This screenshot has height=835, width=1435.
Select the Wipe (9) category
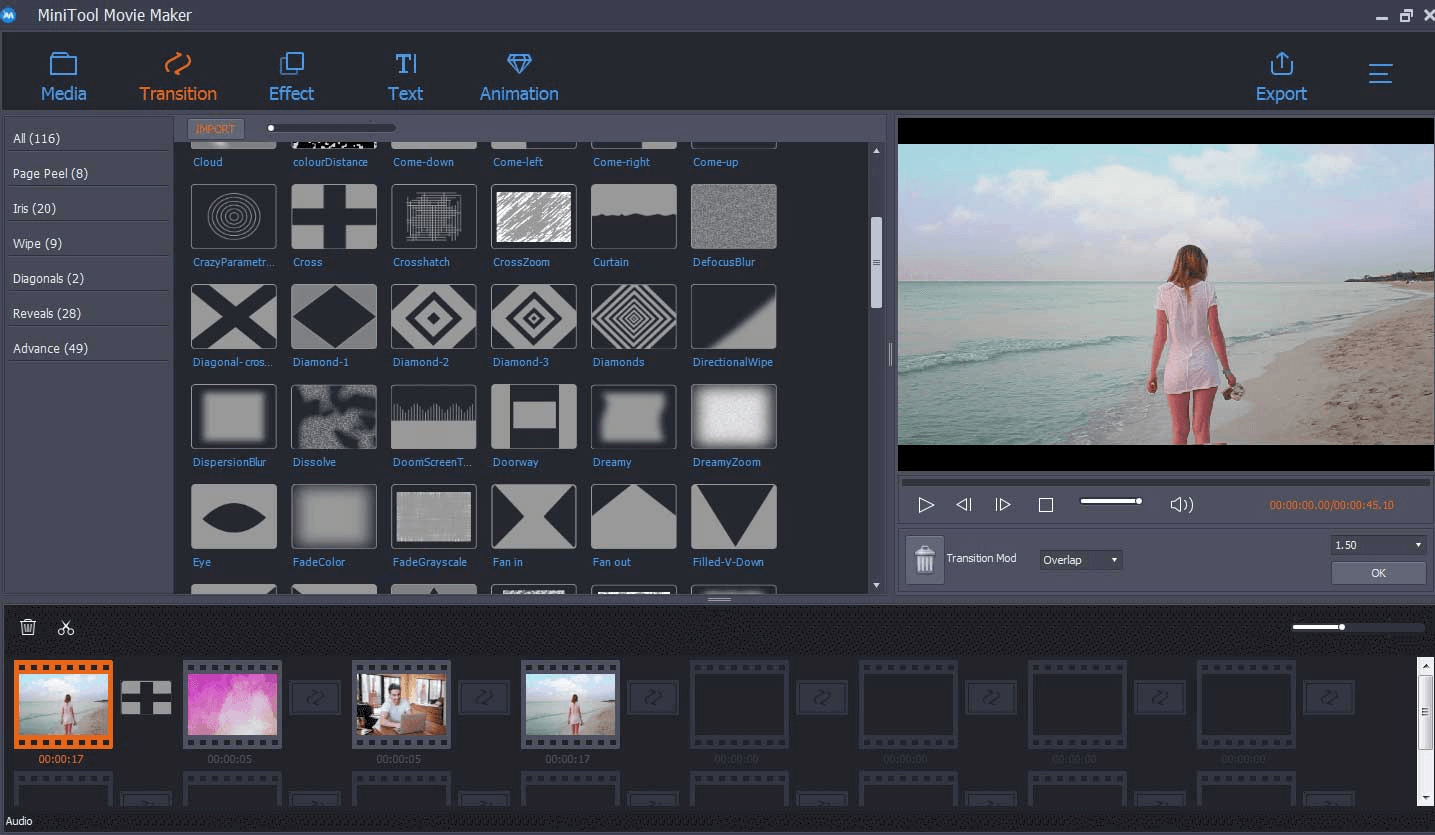[x=37, y=243]
